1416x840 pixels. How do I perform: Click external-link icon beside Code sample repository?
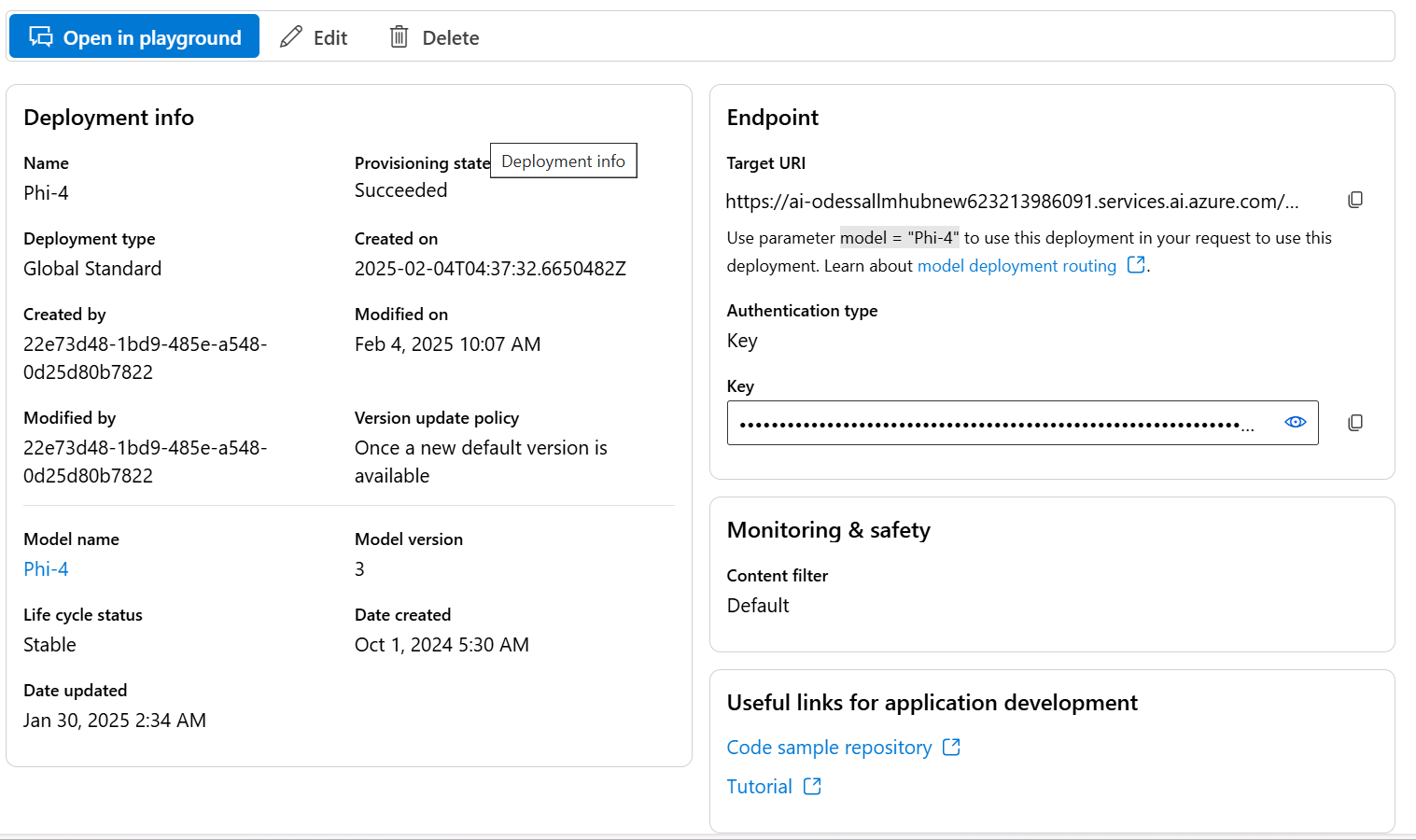951,748
